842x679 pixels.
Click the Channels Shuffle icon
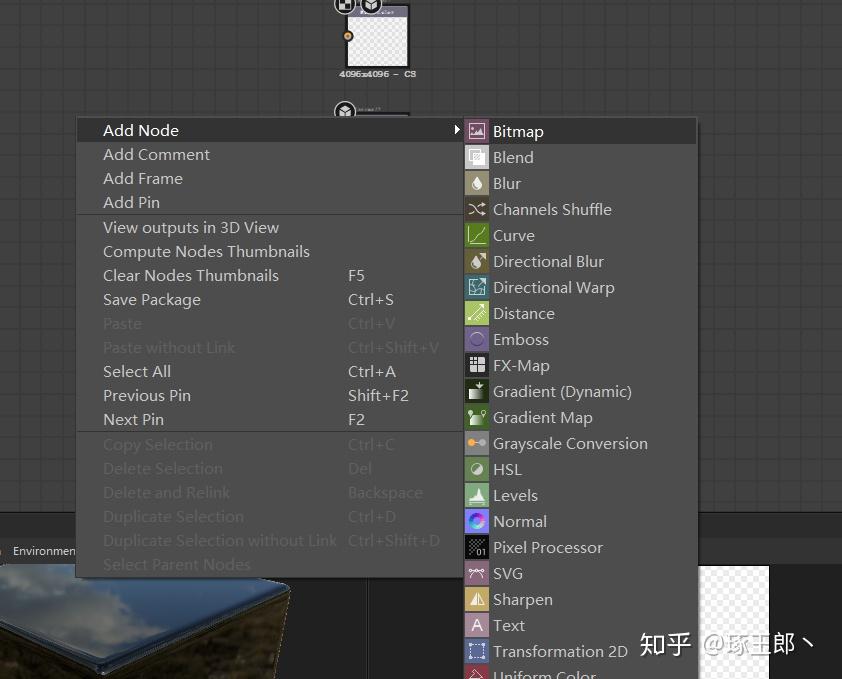[476, 210]
